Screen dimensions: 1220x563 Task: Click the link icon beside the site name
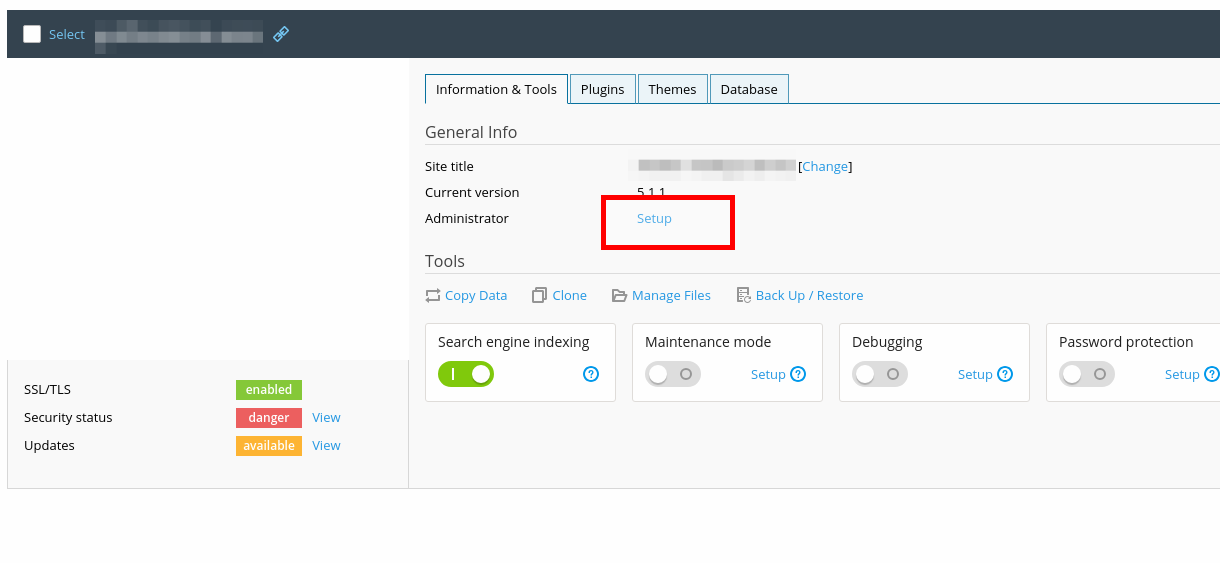[x=281, y=34]
